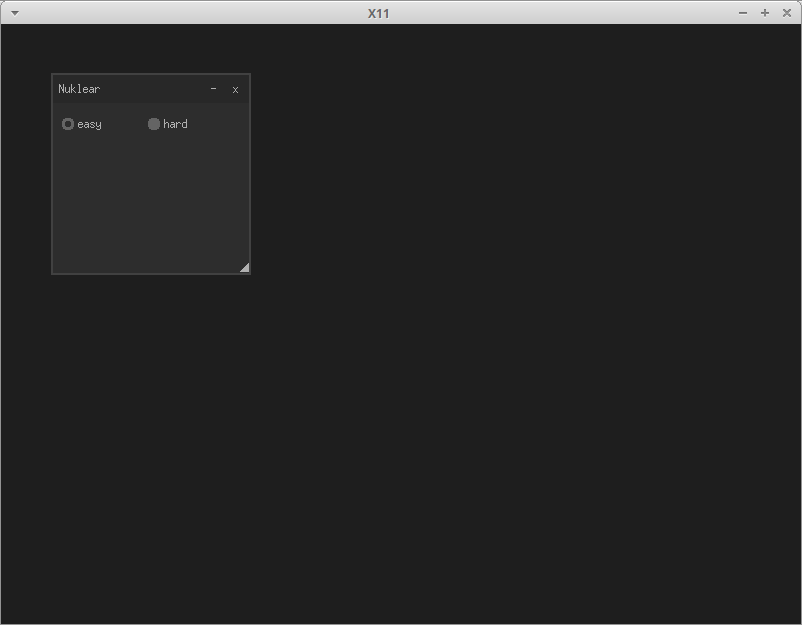Click the resize grip of the Nuklear panel
This screenshot has width=802, height=625.
pos(243,267)
